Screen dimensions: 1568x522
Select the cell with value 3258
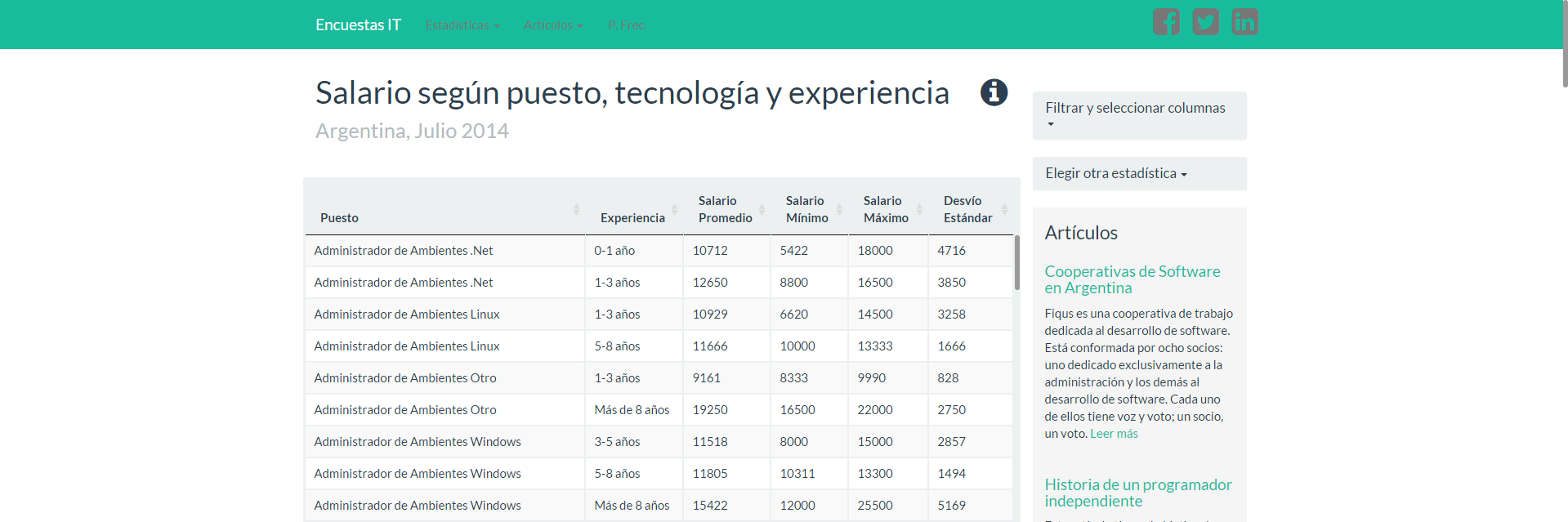coord(971,315)
